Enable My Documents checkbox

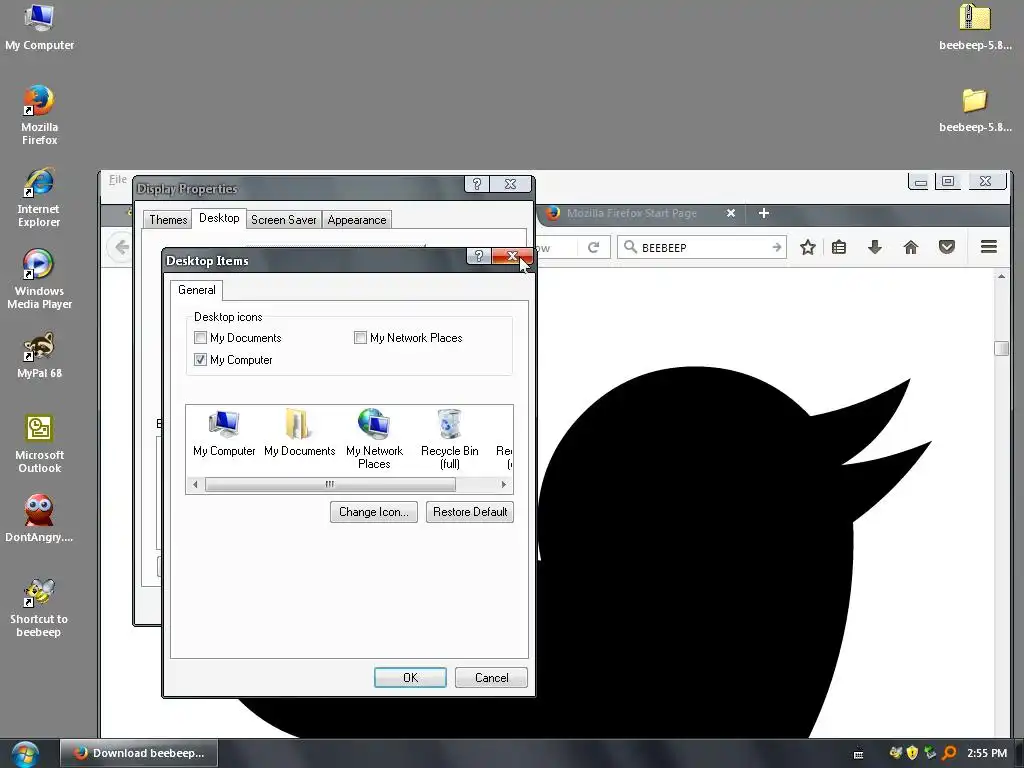(200, 338)
